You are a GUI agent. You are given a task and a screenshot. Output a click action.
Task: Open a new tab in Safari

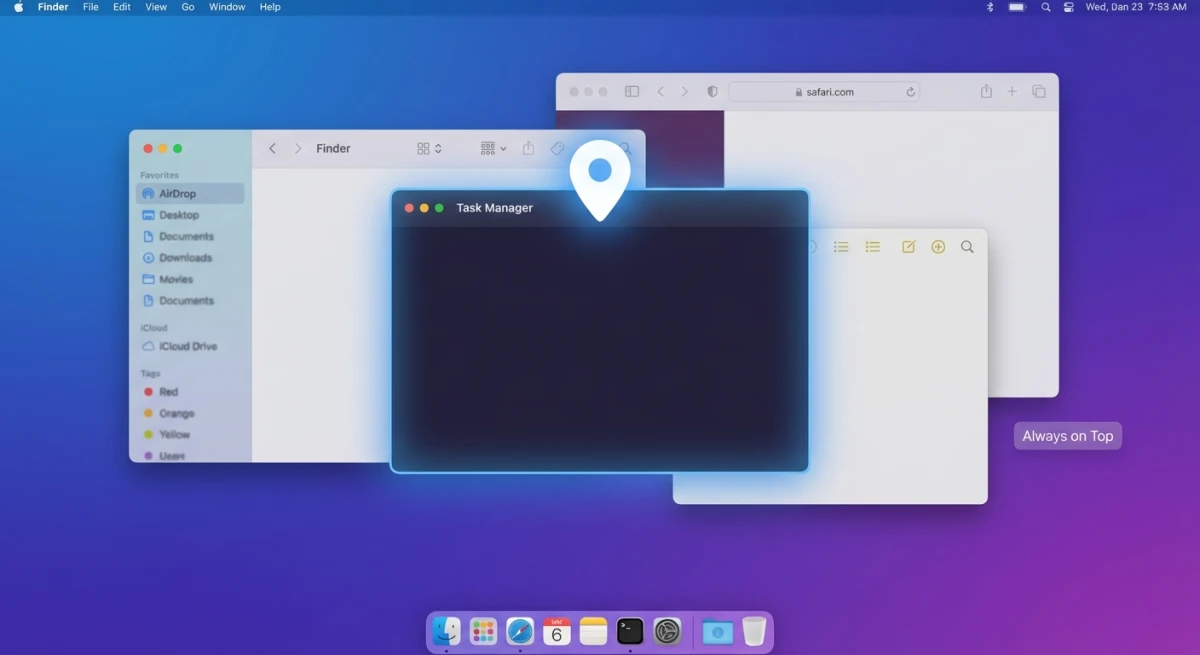pyautogui.click(x=1012, y=91)
